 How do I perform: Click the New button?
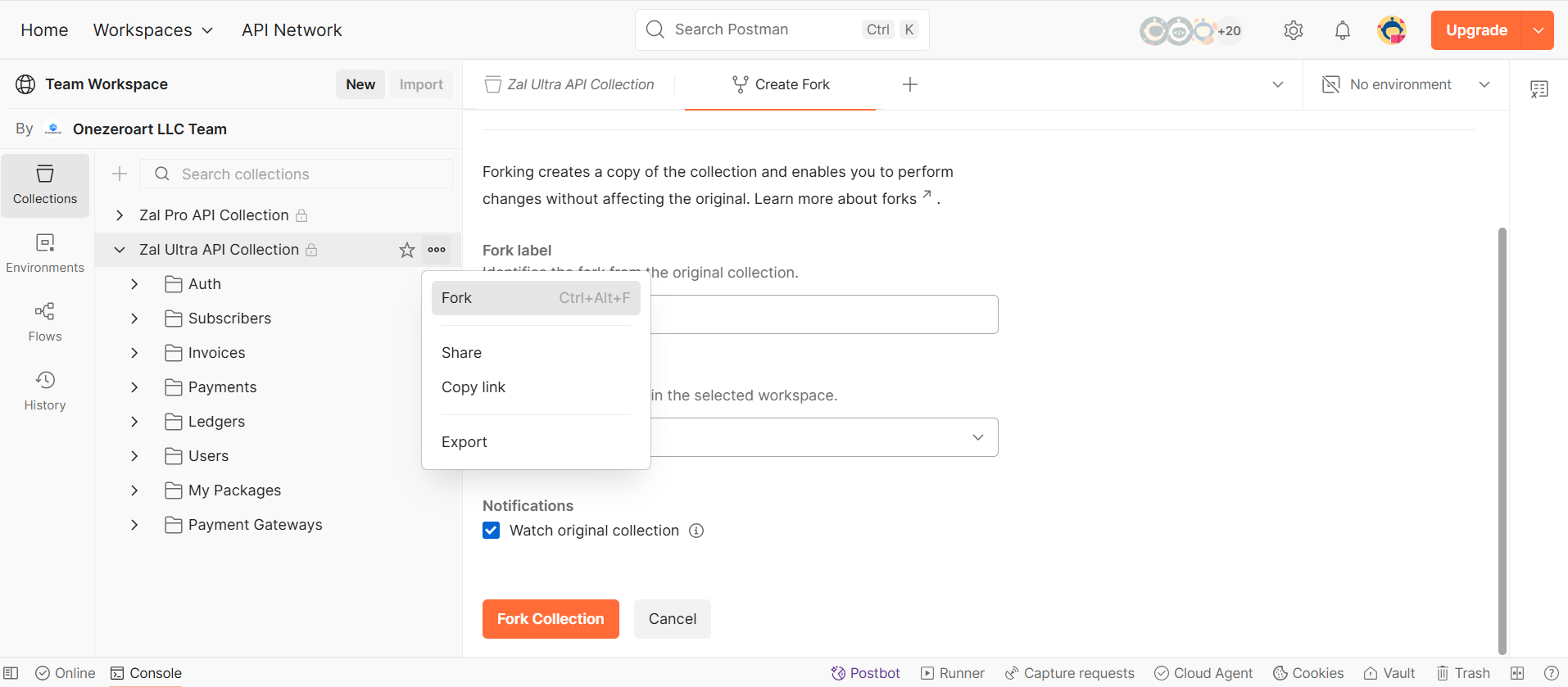(x=360, y=84)
